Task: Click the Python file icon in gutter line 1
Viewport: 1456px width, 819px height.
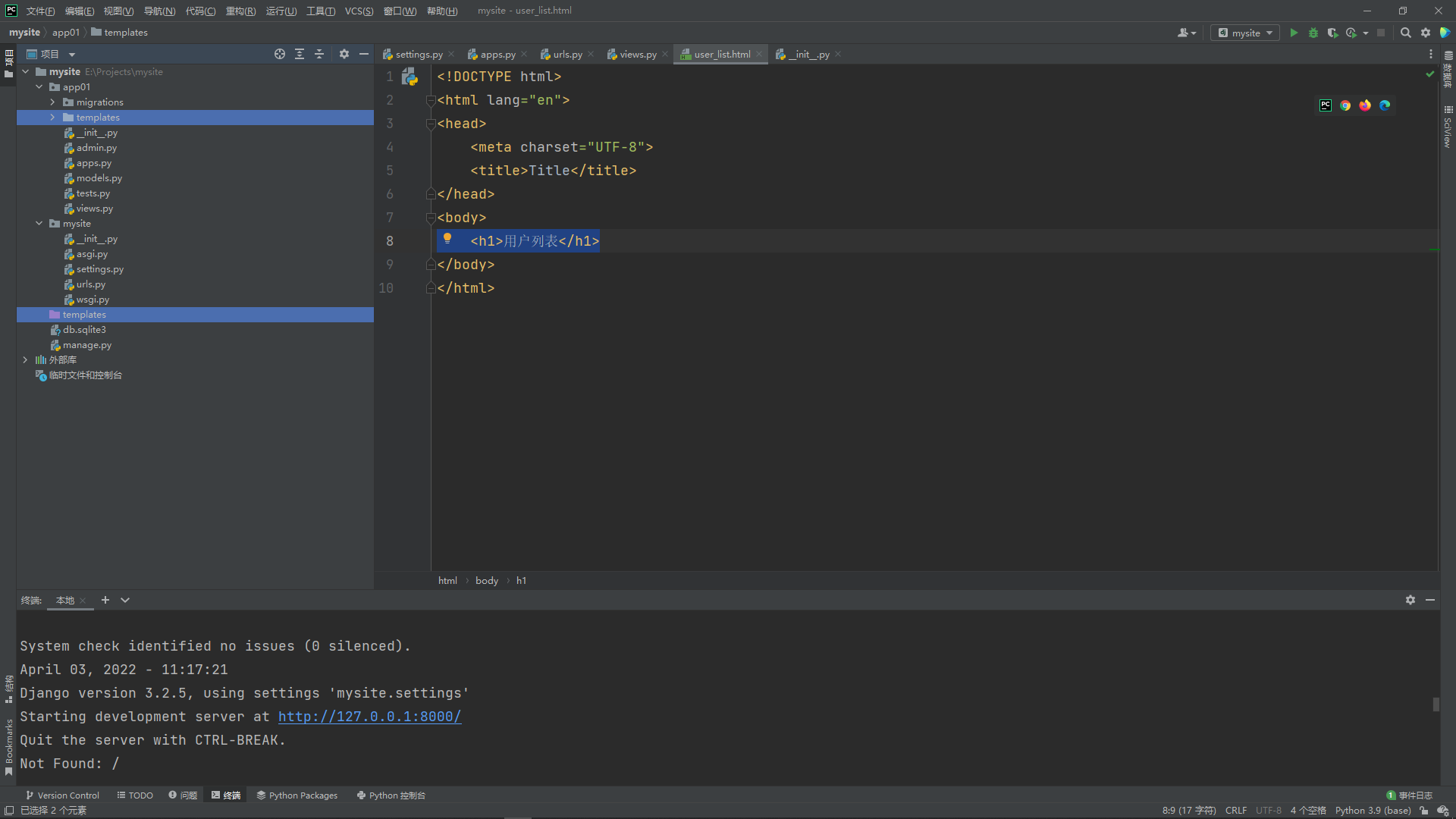Action: click(409, 77)
